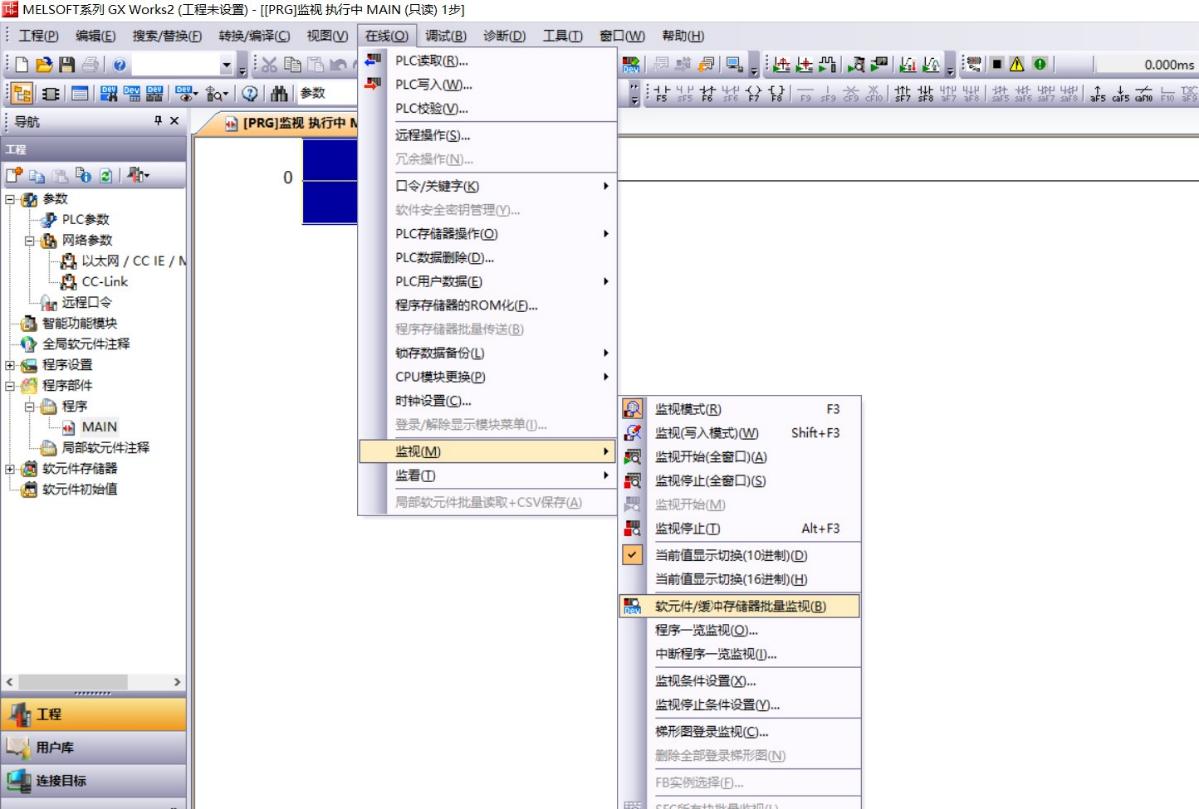This screenshot has height=809, width=1199.
Task: Collapse the 参数 tree node
Action: coord(10,199)
